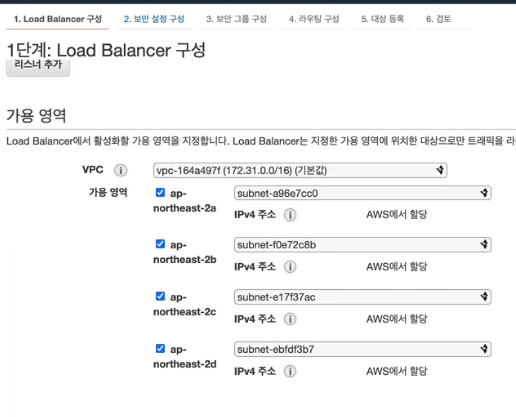Open the subnet-e17f37ac dropdown

[363, 297]
